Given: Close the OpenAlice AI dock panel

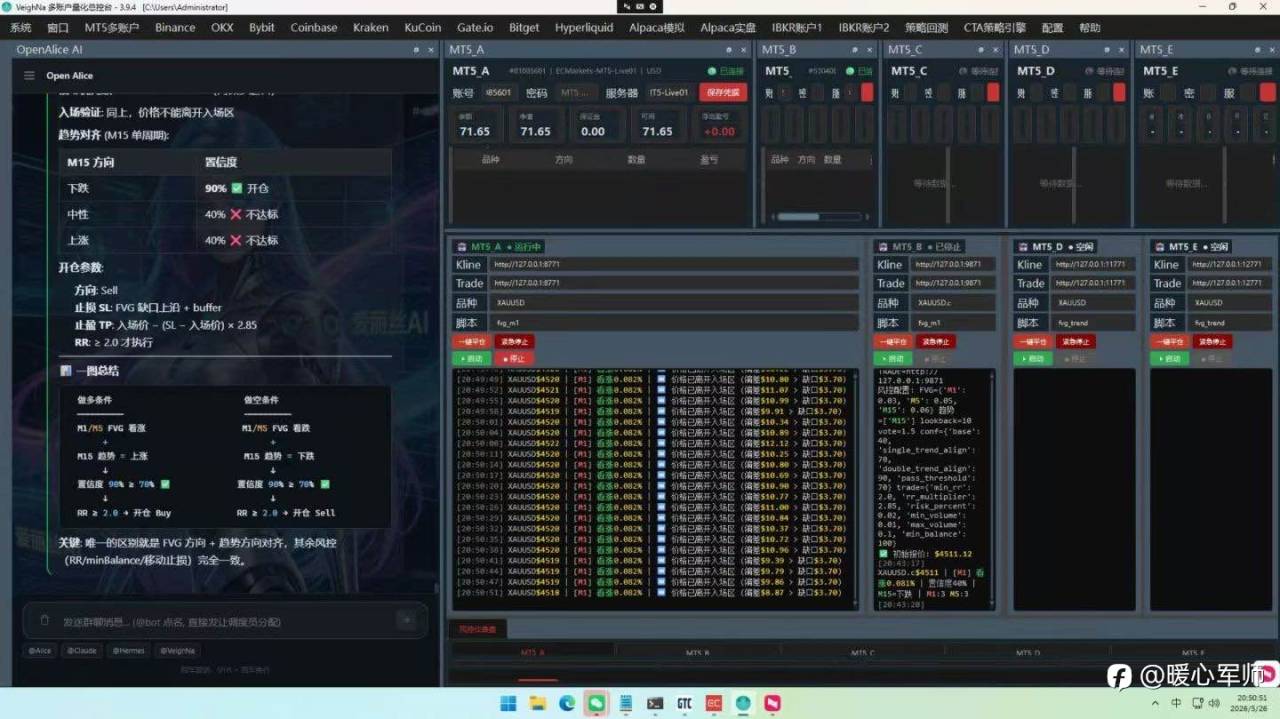Looking at the screenshot, I should pos(431,49).
